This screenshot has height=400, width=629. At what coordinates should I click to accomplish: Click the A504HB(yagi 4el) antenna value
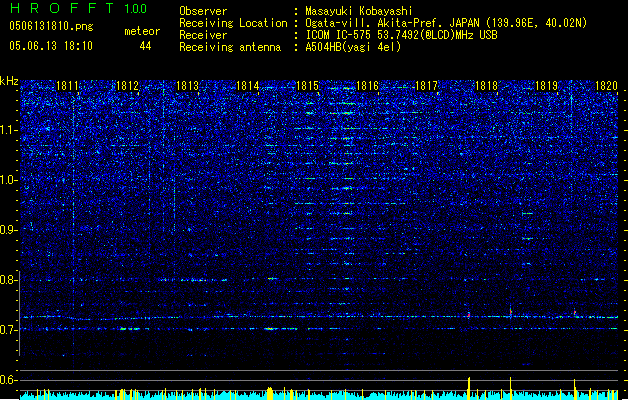pos(353,47)
